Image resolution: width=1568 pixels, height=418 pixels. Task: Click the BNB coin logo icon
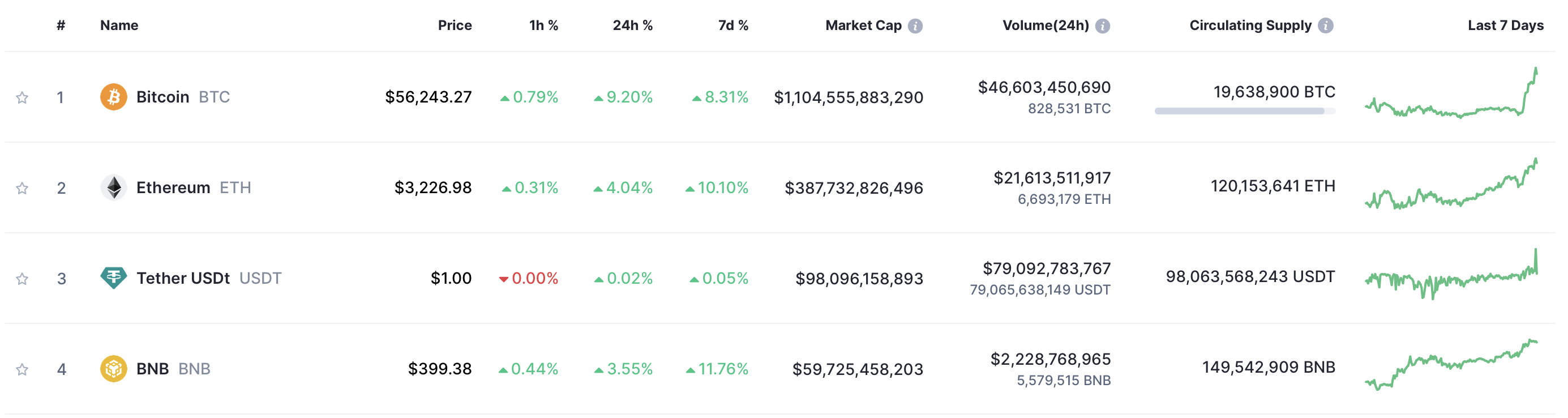113,369
